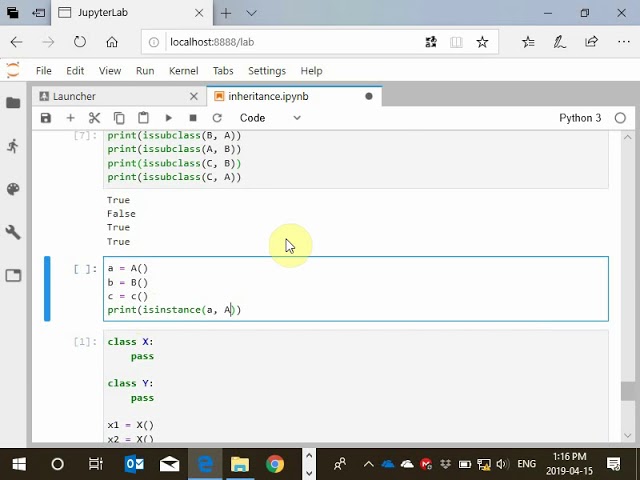Open the Run menu

pos(145,71)
